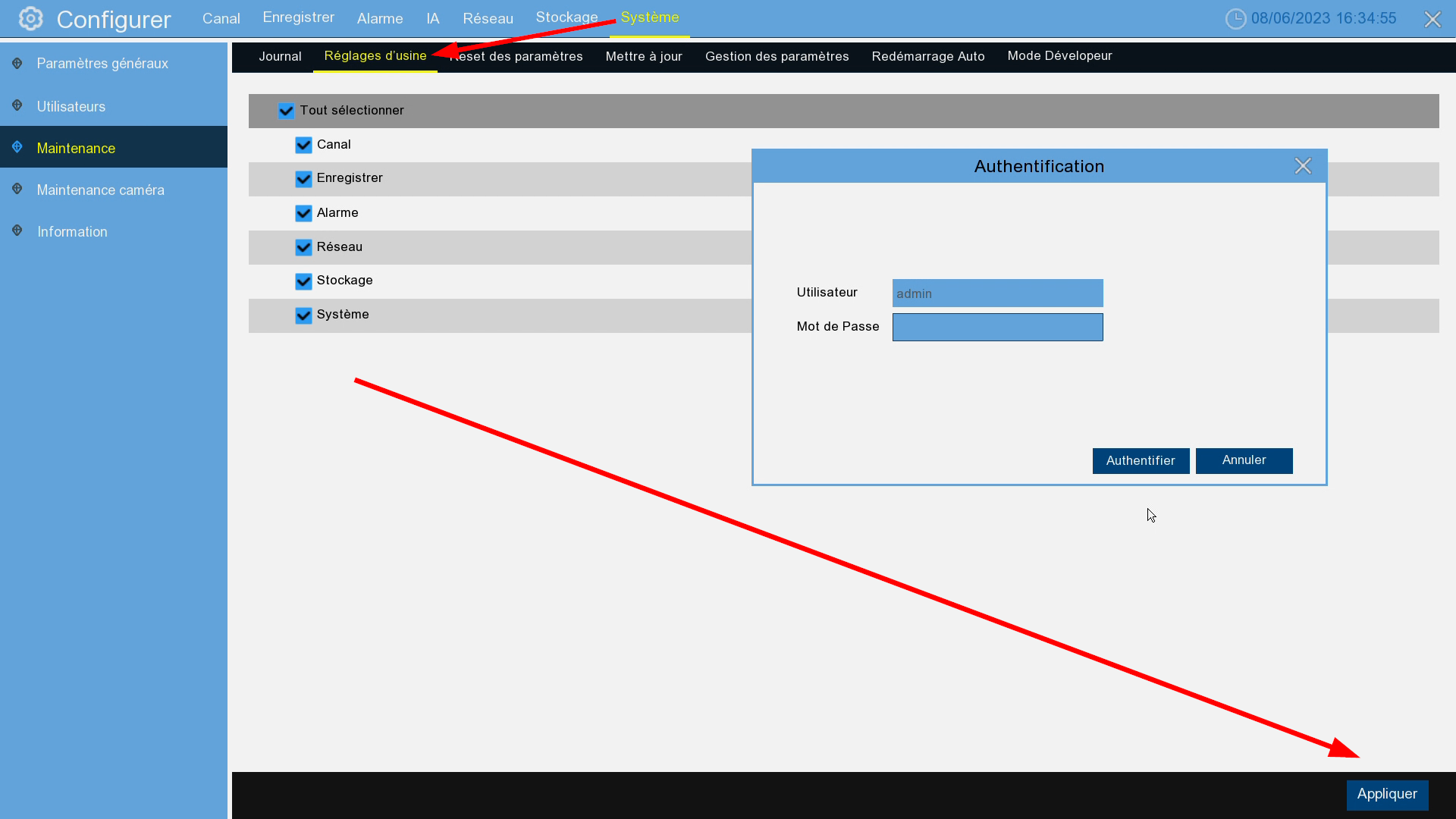The image size is (1456, 819).
Task: Focus the Mot de Passe field
Action: pos(997,328)
